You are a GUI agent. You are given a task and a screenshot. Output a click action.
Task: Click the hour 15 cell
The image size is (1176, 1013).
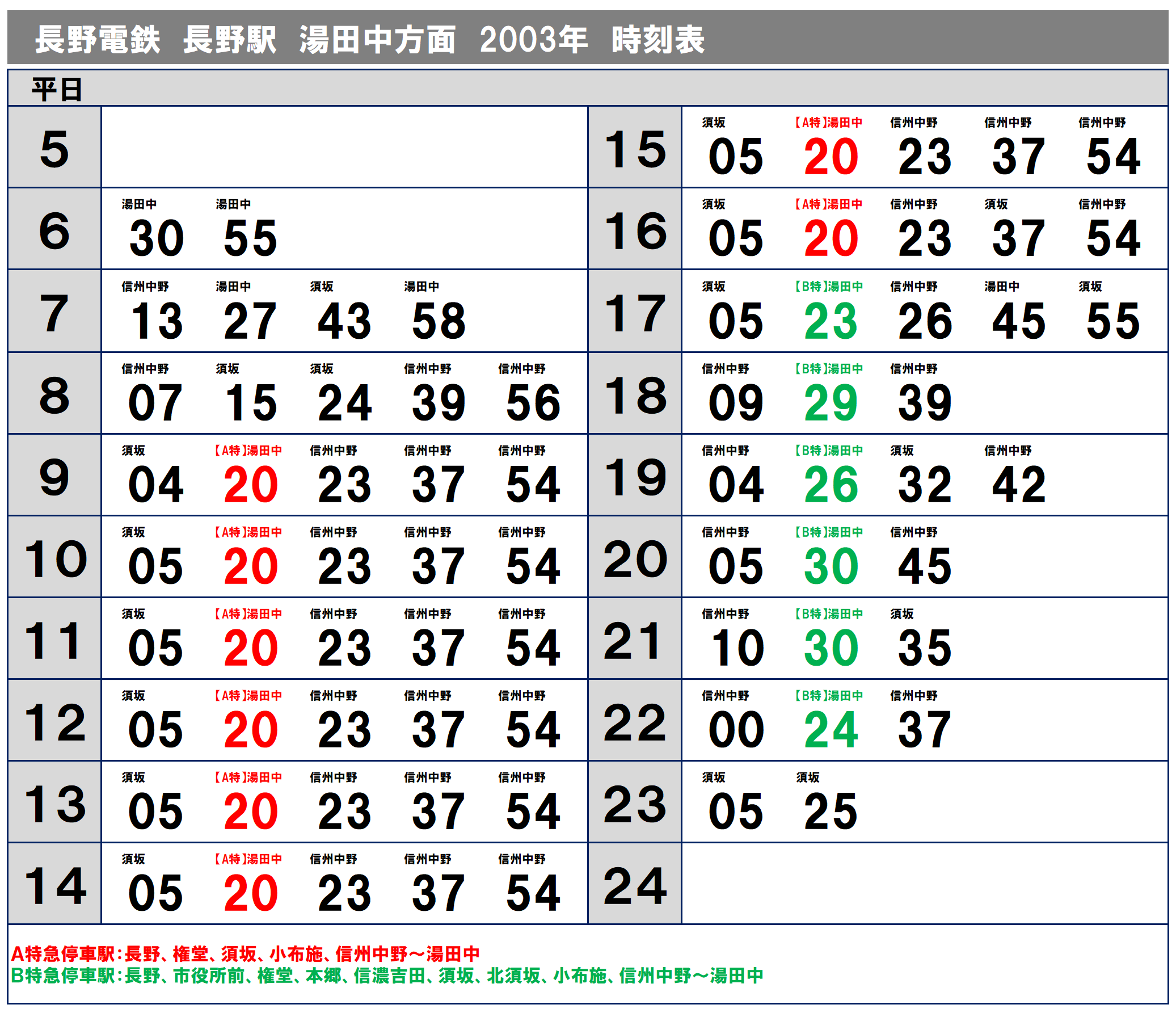point(635,148)
